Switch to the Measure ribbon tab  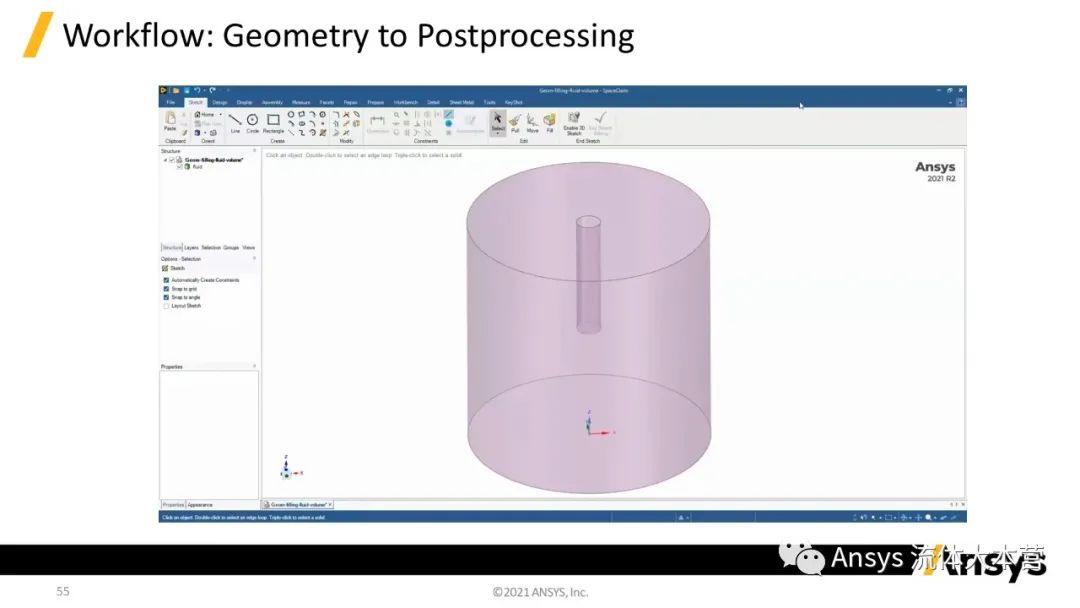pyautogui.click(x=301, y=102)
